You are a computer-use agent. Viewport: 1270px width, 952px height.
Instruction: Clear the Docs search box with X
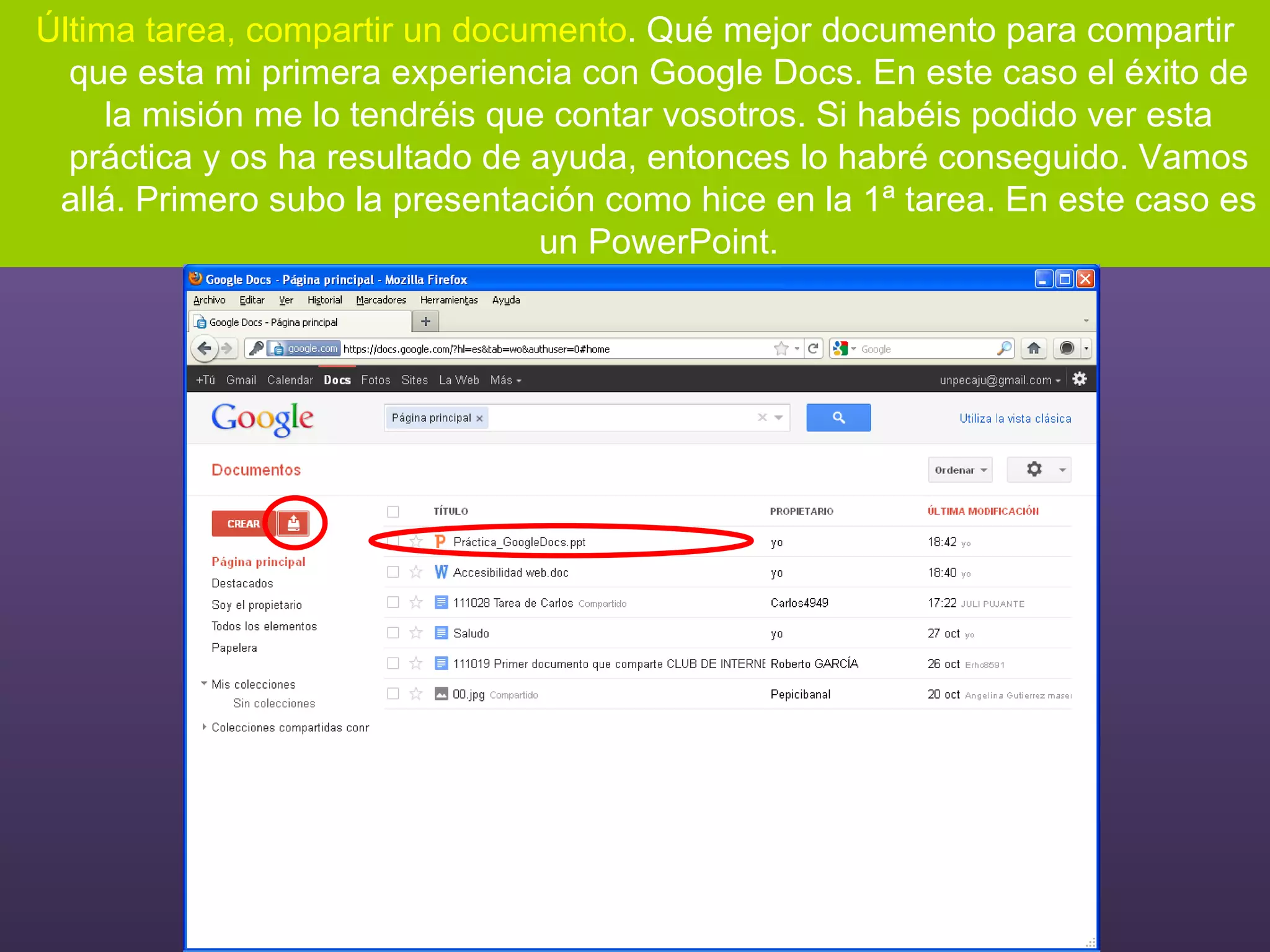coord(762,418)
